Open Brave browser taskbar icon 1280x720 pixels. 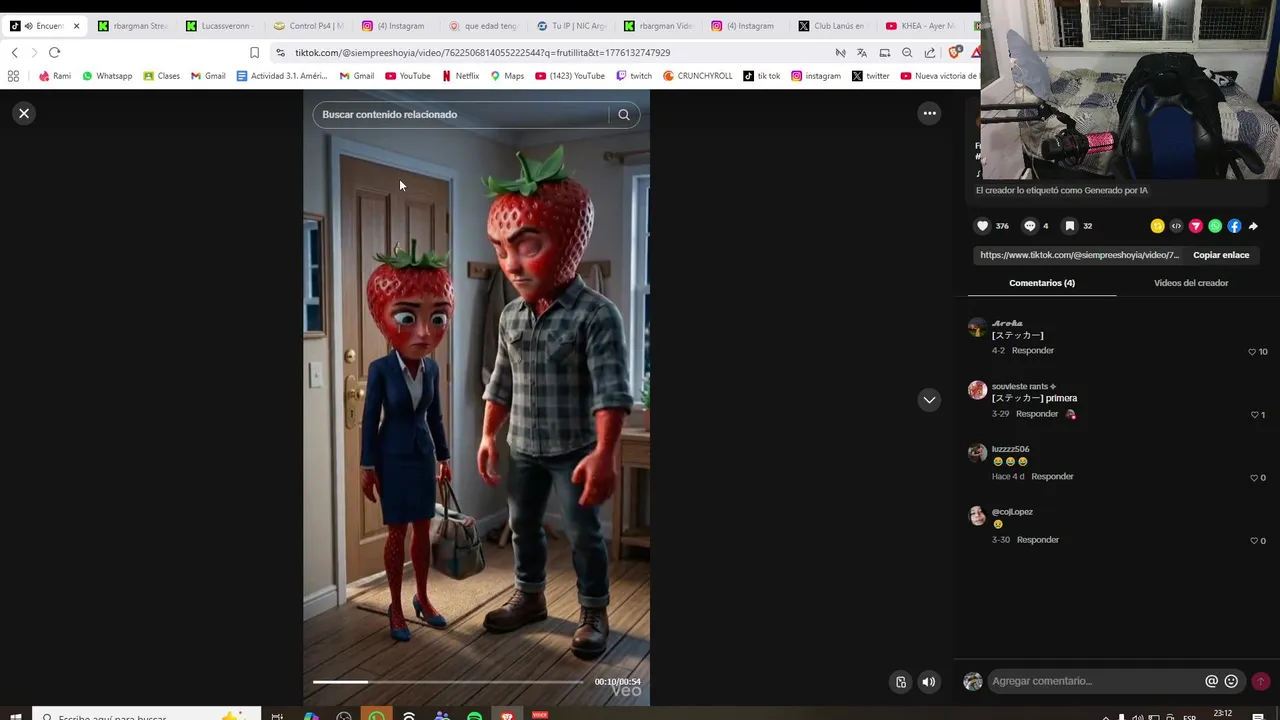(x=507, y=716)
